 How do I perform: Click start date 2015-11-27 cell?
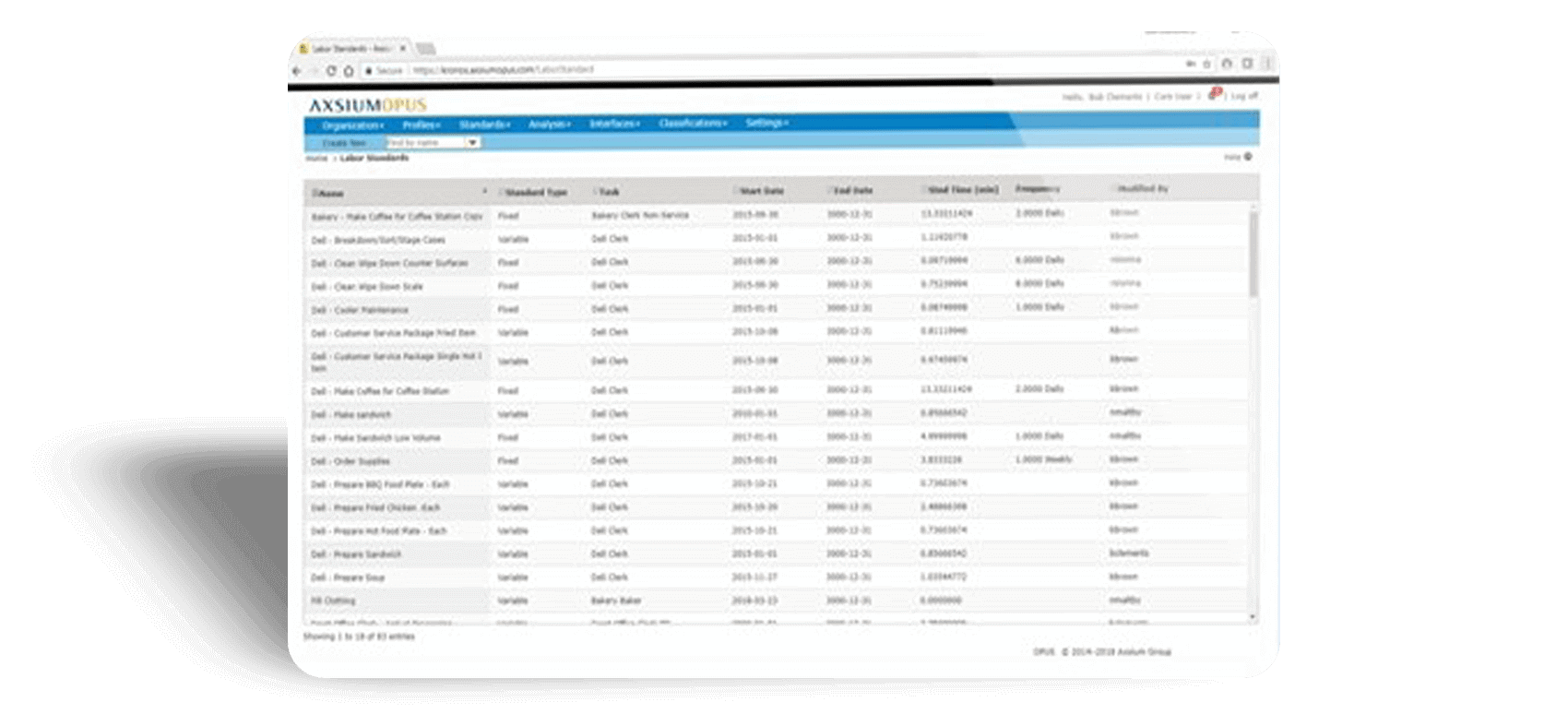[754, 577]
